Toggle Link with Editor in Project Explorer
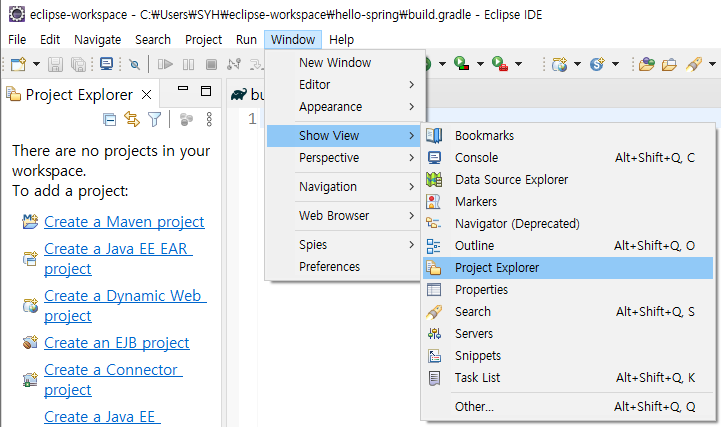The width and height of the screenshot is (721, 427). click(x=132, y=120)
